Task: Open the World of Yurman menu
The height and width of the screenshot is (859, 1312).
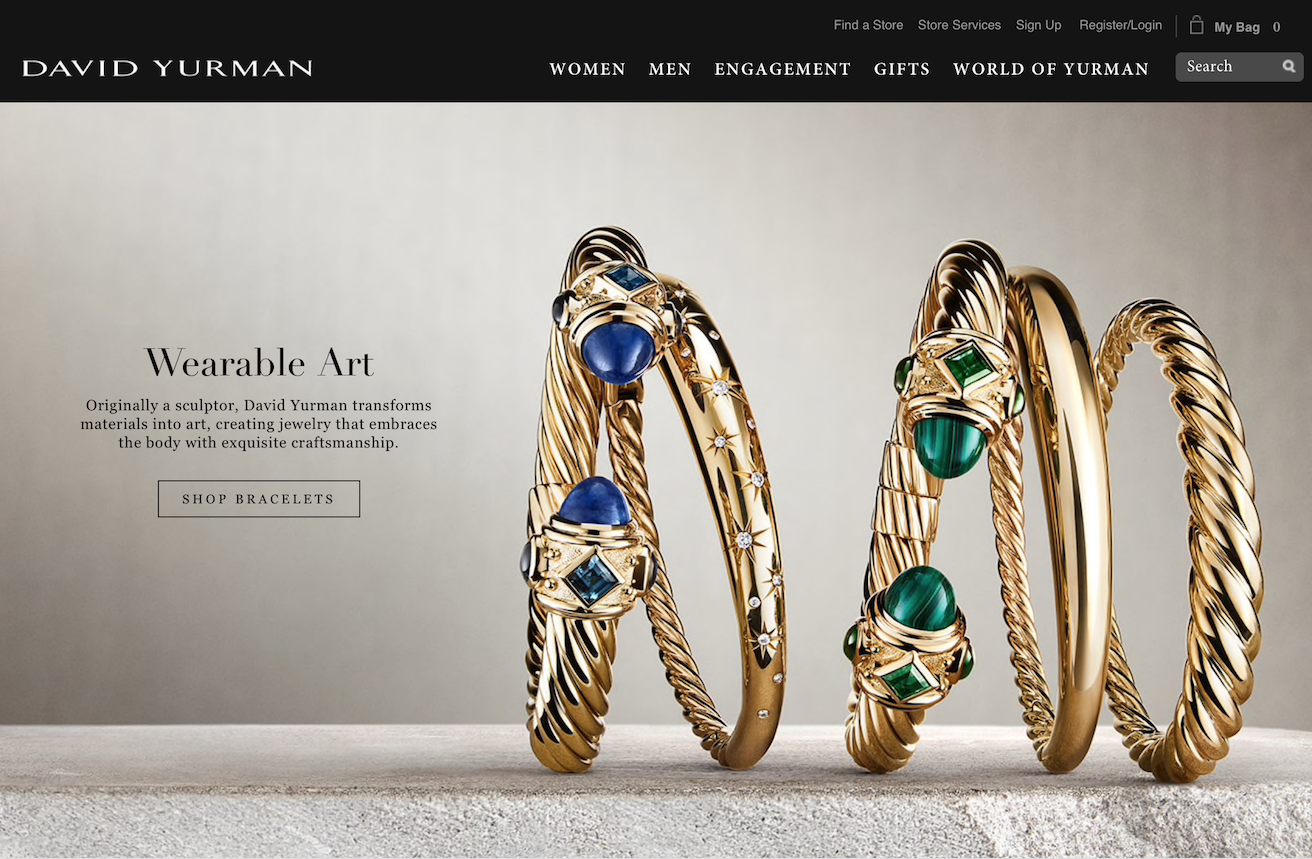Action: 1051,69
